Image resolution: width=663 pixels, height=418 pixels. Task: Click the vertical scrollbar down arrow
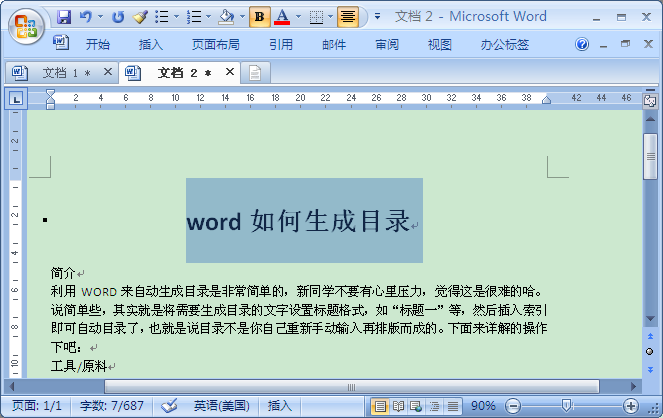point(650,319)
